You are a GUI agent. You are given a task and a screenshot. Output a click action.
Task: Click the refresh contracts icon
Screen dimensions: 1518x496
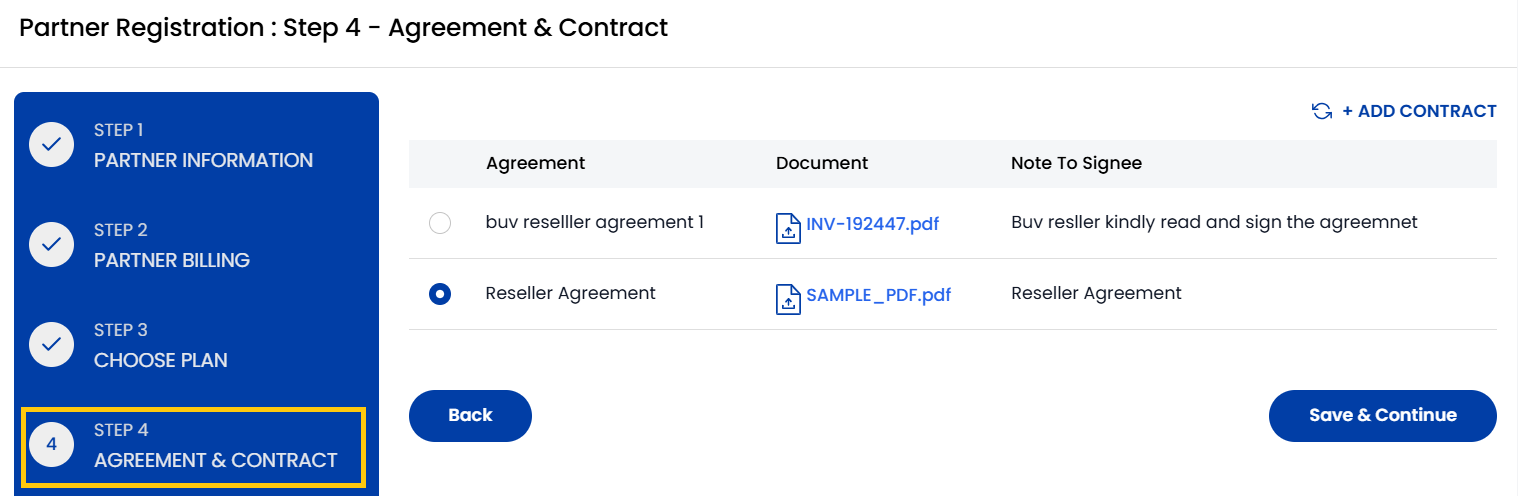pos(1322,111)
